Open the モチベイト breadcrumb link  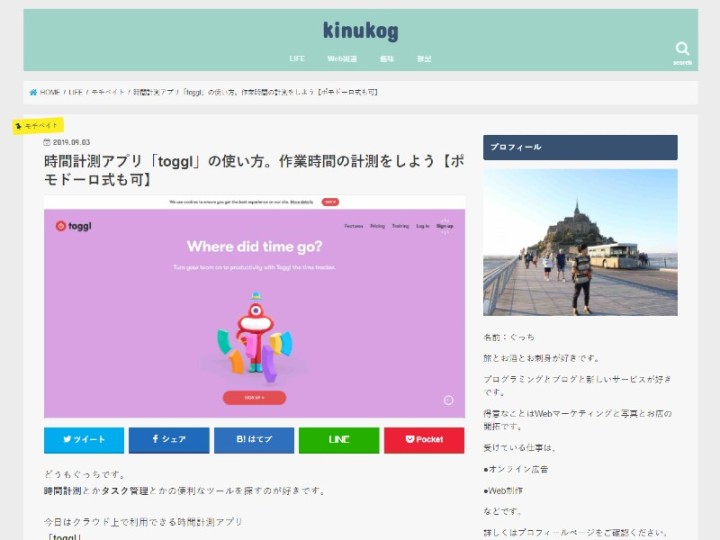108,92
